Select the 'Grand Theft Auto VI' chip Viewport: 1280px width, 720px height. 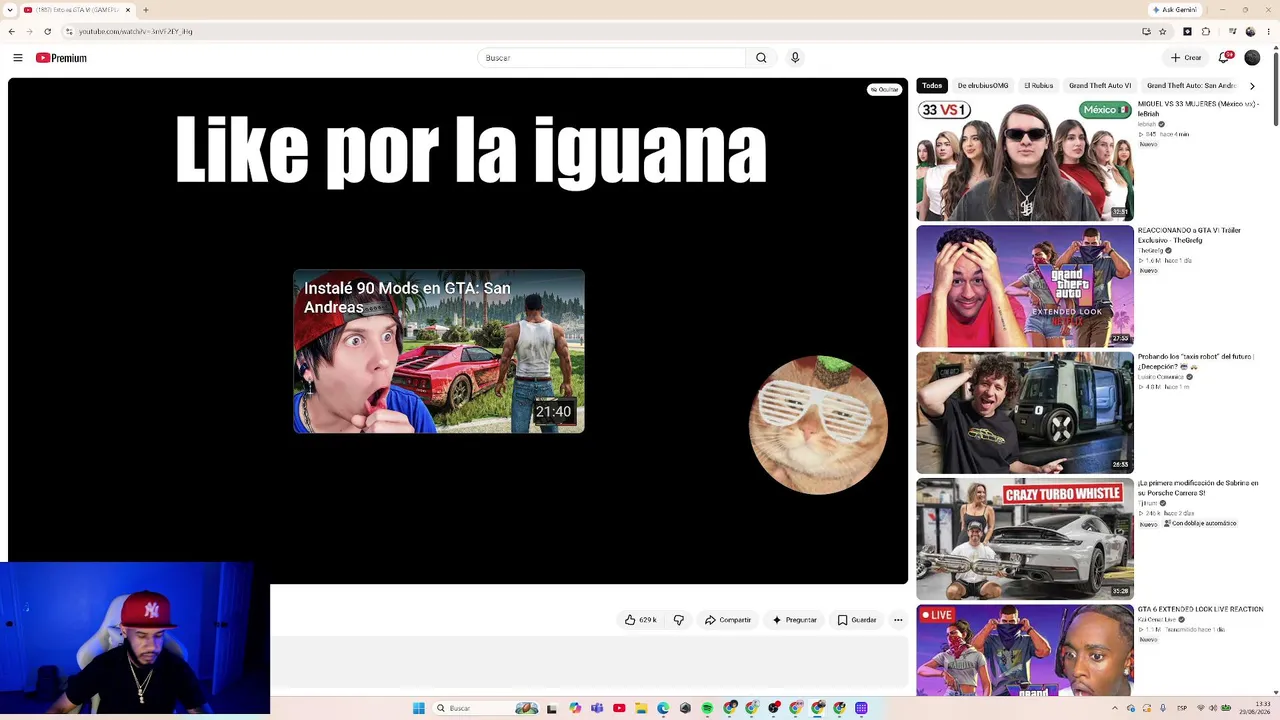pos(1100,86)
